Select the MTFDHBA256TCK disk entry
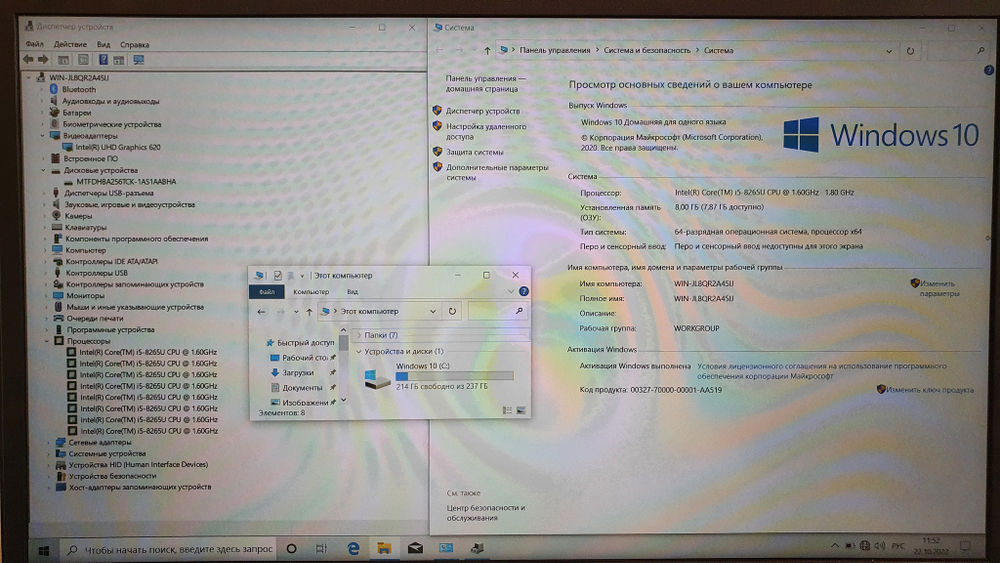Viewport: 1000px width, 563px height. (126, 182)
